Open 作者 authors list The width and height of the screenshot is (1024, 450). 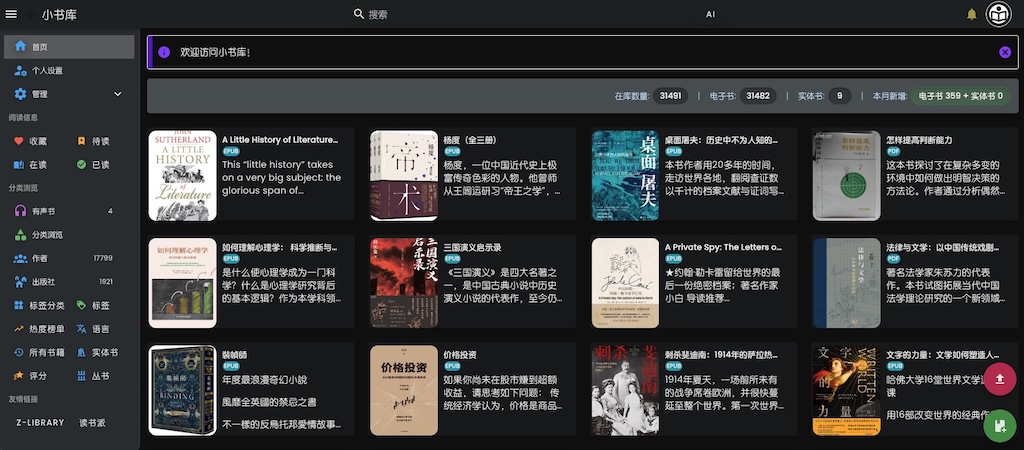coord(69,258)
